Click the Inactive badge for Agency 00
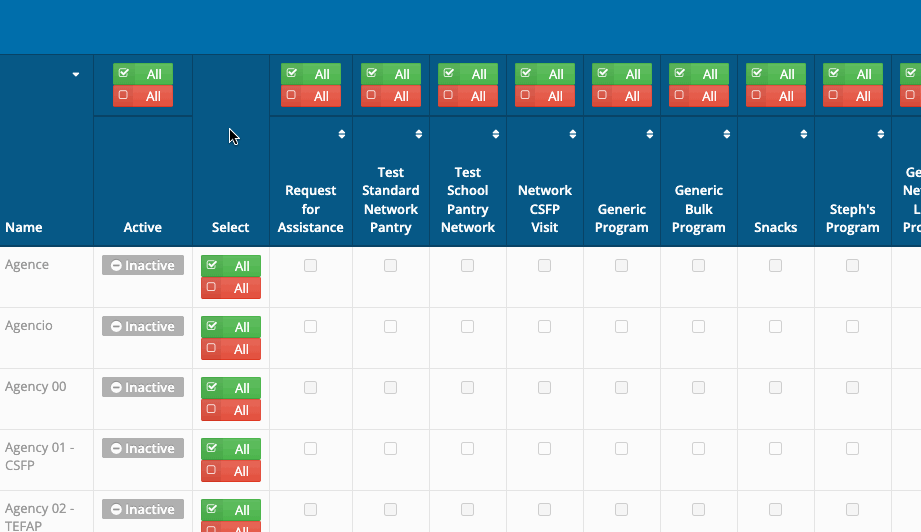 143,388
